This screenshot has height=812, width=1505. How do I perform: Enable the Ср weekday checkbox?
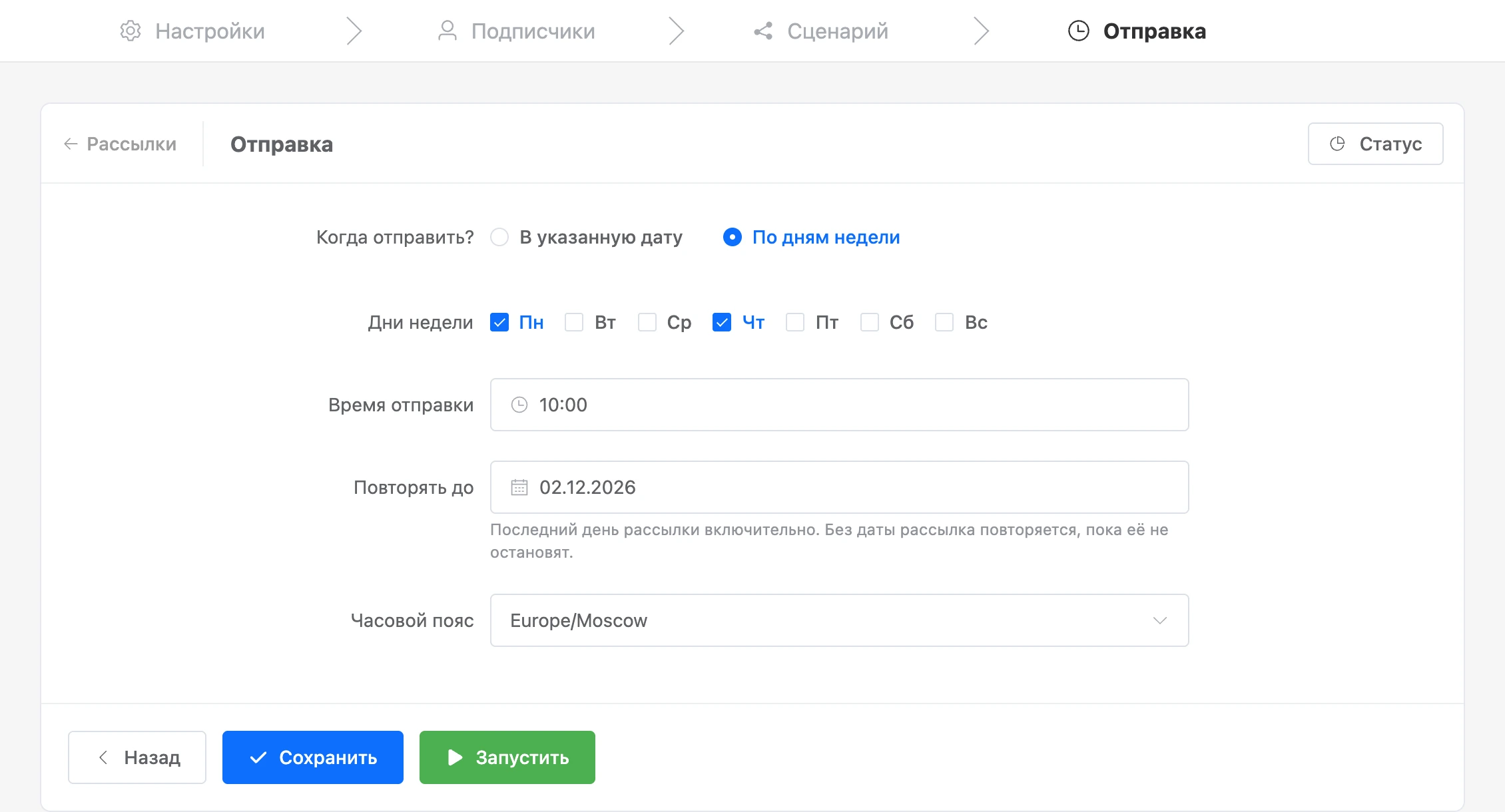tap(647, 323)
